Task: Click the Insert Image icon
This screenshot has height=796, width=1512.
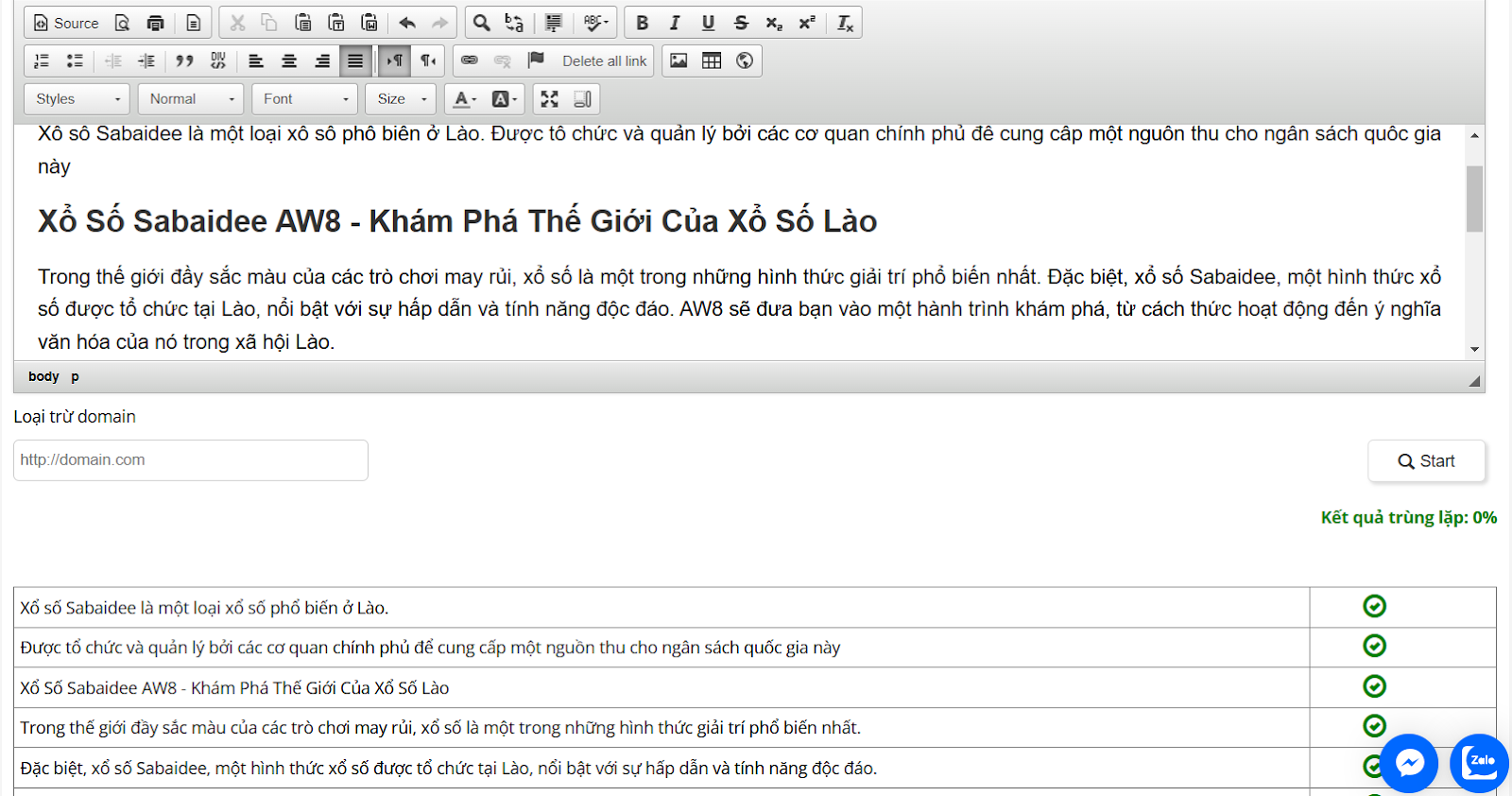Action: (679, 61)
